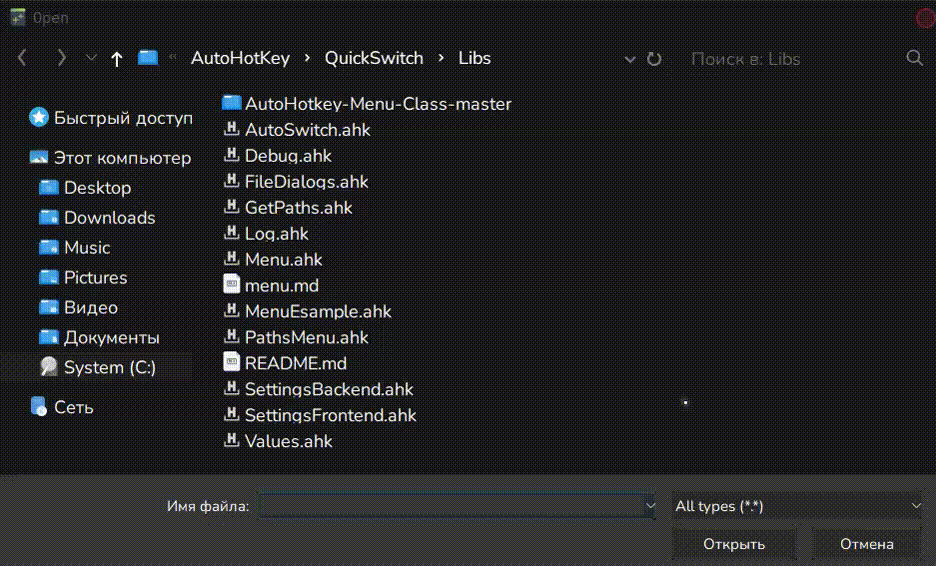Click the forward navigation arrow
Viewport: 936px width, 566px height.
61,58
